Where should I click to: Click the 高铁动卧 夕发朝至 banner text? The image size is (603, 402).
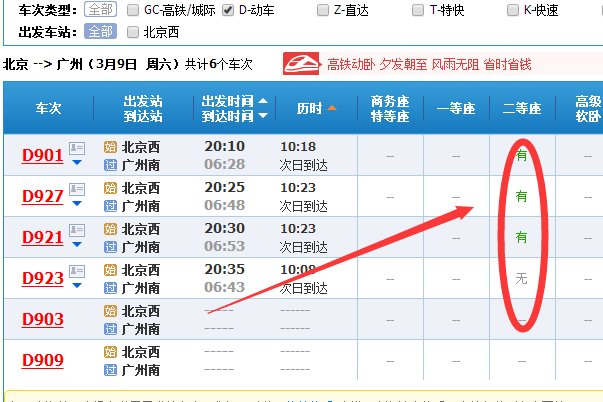pos(429,64)
